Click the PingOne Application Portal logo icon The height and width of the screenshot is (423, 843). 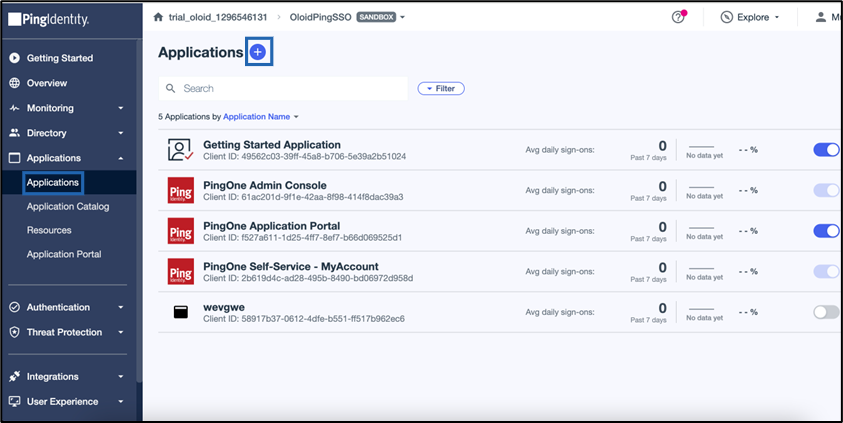point(181,231)
